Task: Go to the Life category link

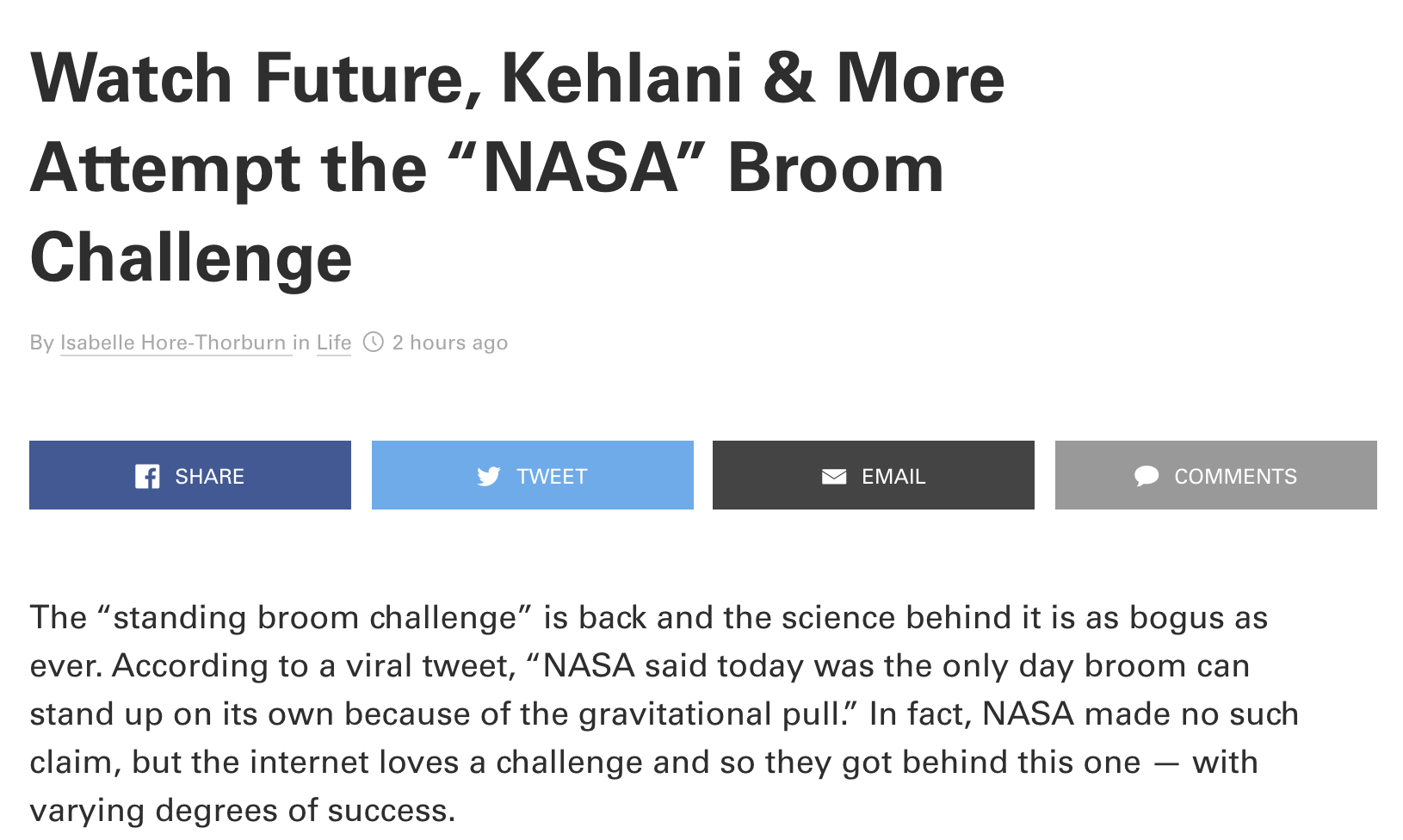Action: pos(334,343)
